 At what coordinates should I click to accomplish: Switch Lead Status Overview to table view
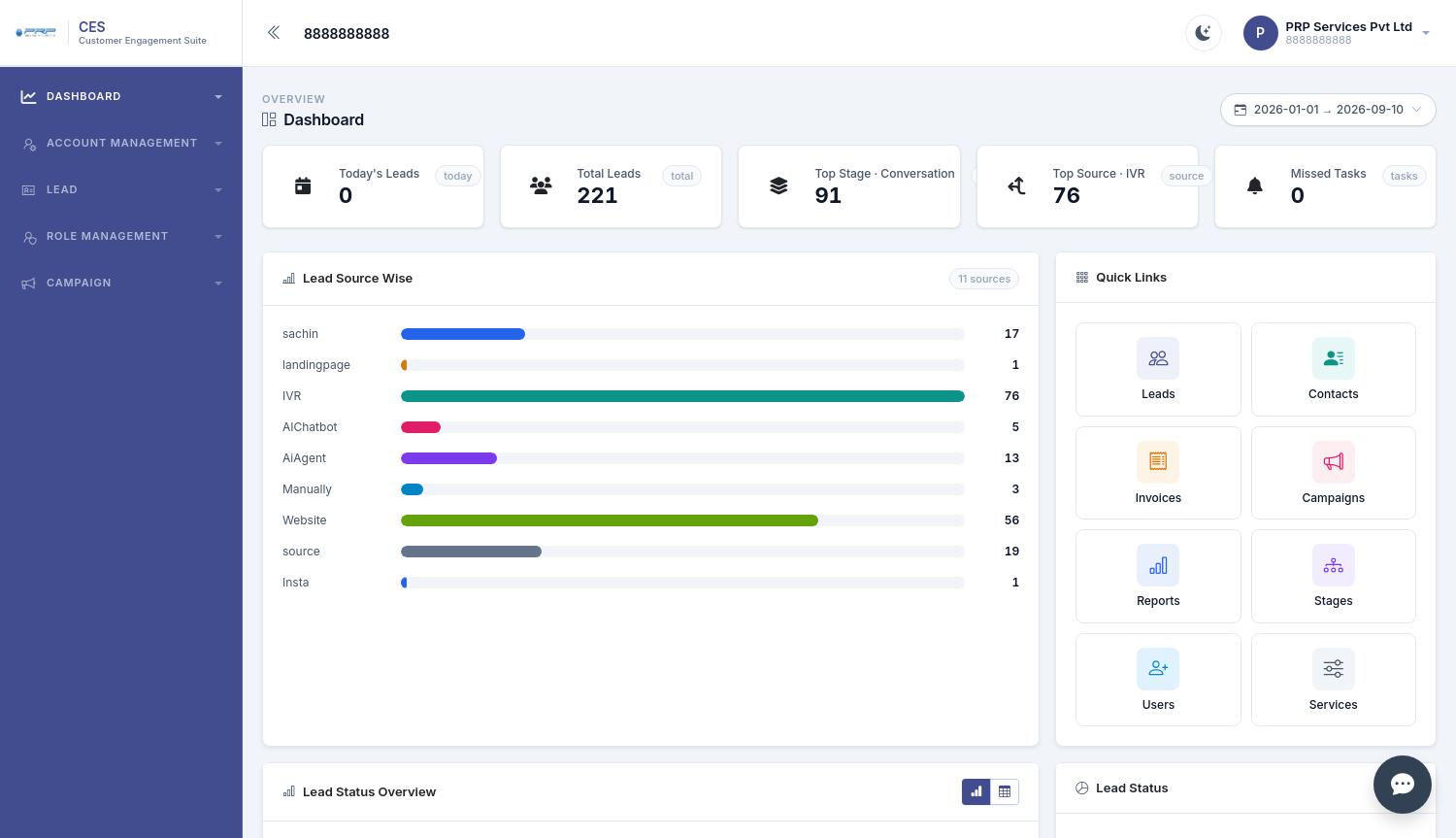pos(1005,791)
